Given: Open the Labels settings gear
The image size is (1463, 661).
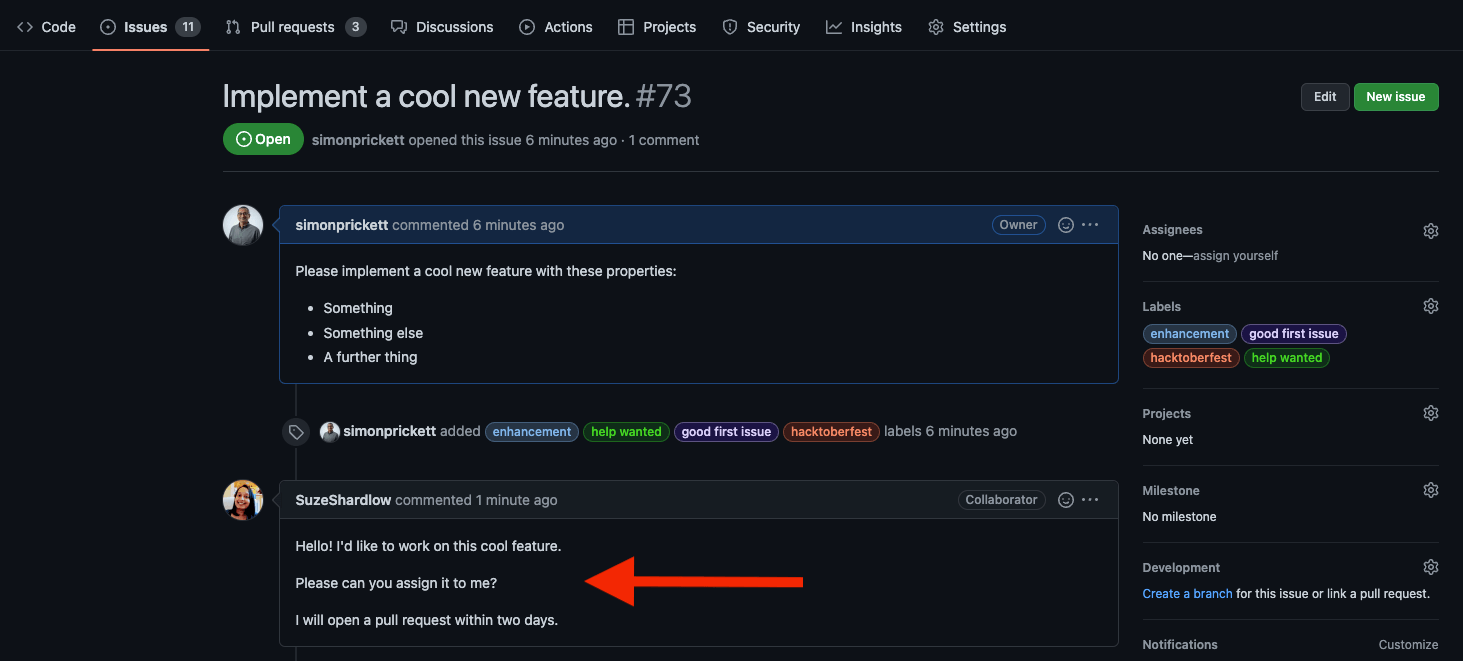Looking at the screenshot, I should [1430, 307].
